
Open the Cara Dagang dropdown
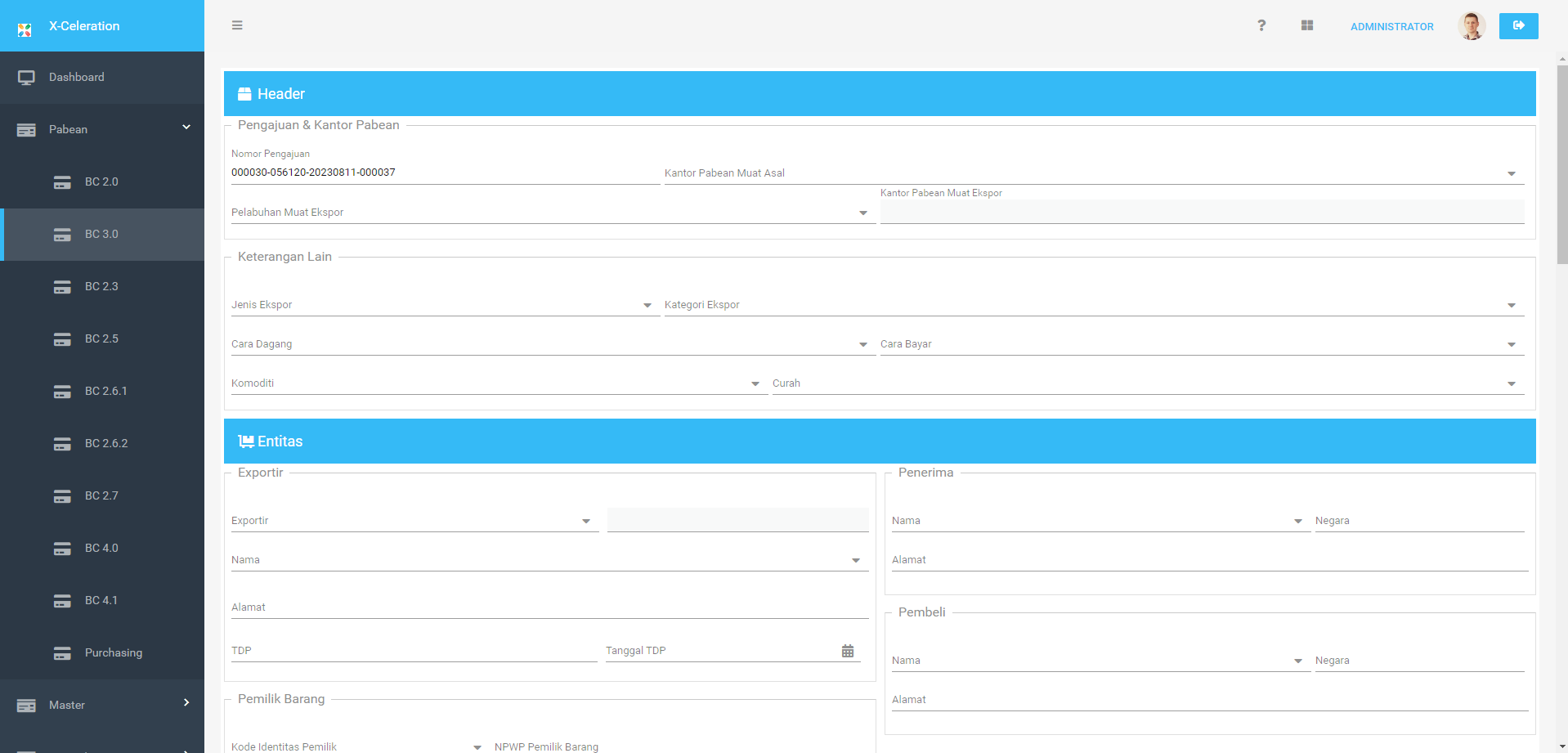point(553,344)
